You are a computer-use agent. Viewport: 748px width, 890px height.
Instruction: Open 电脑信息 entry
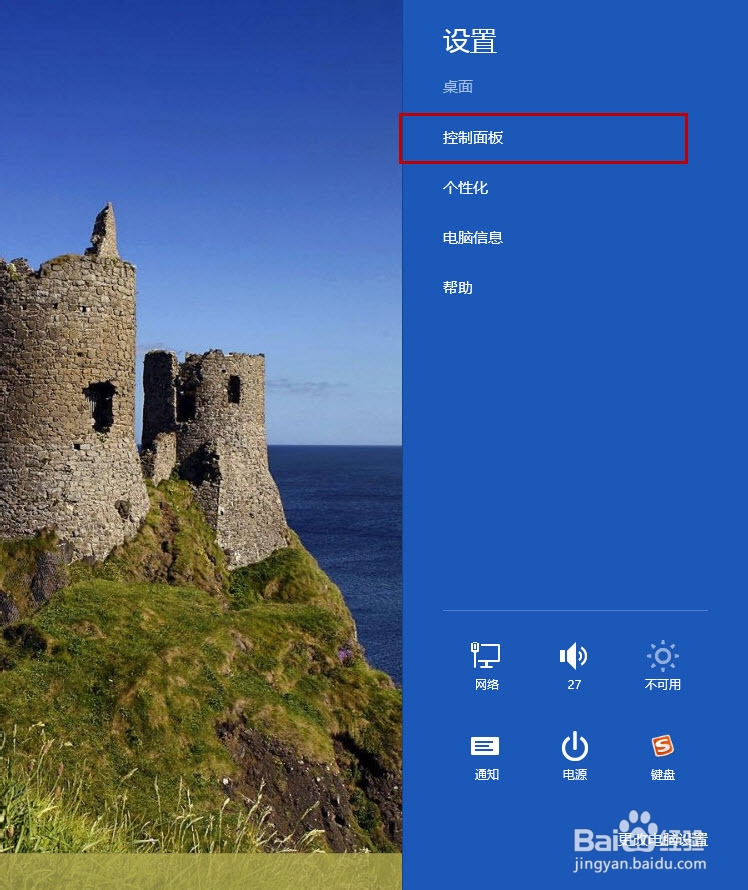pos(473,238)
